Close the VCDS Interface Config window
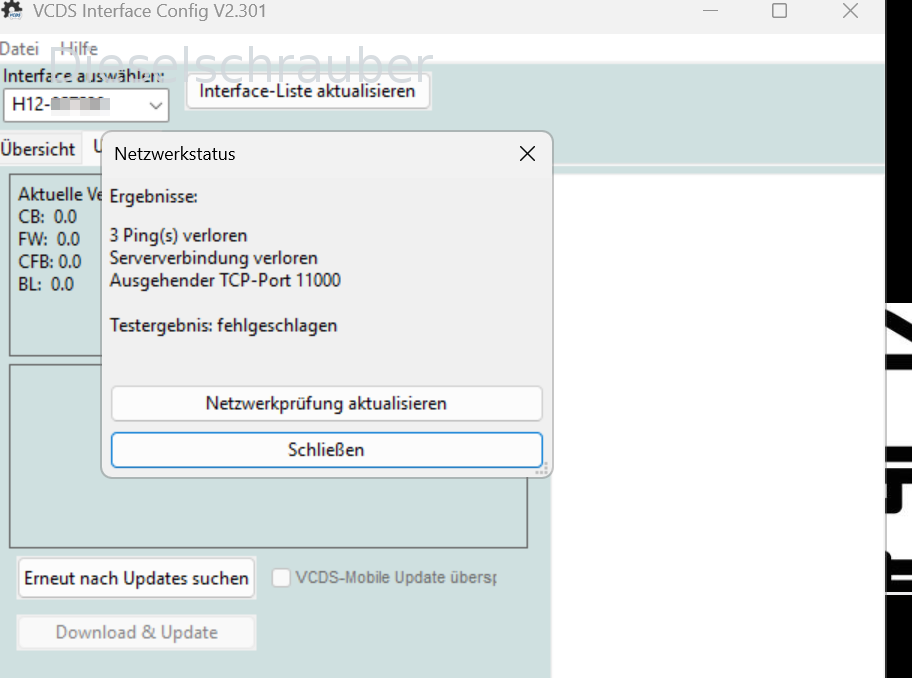Image resolution: width=912 pixels, height=678 pixels. click(850, 10)
